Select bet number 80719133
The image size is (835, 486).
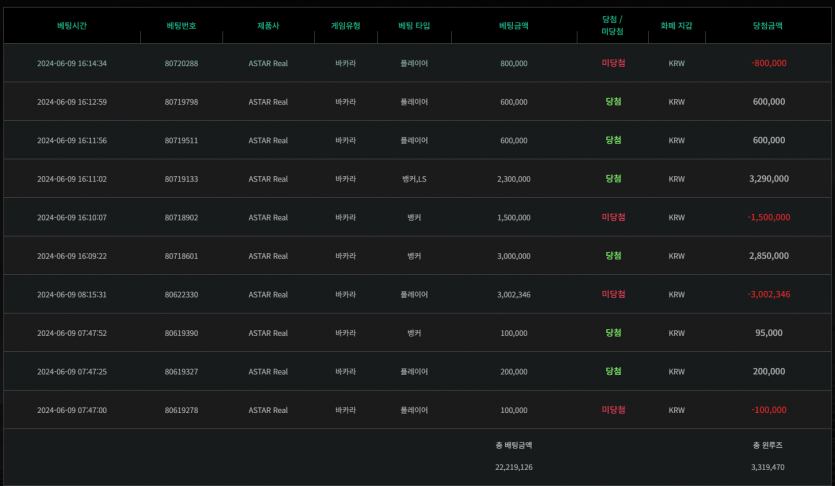coord(181,179)
